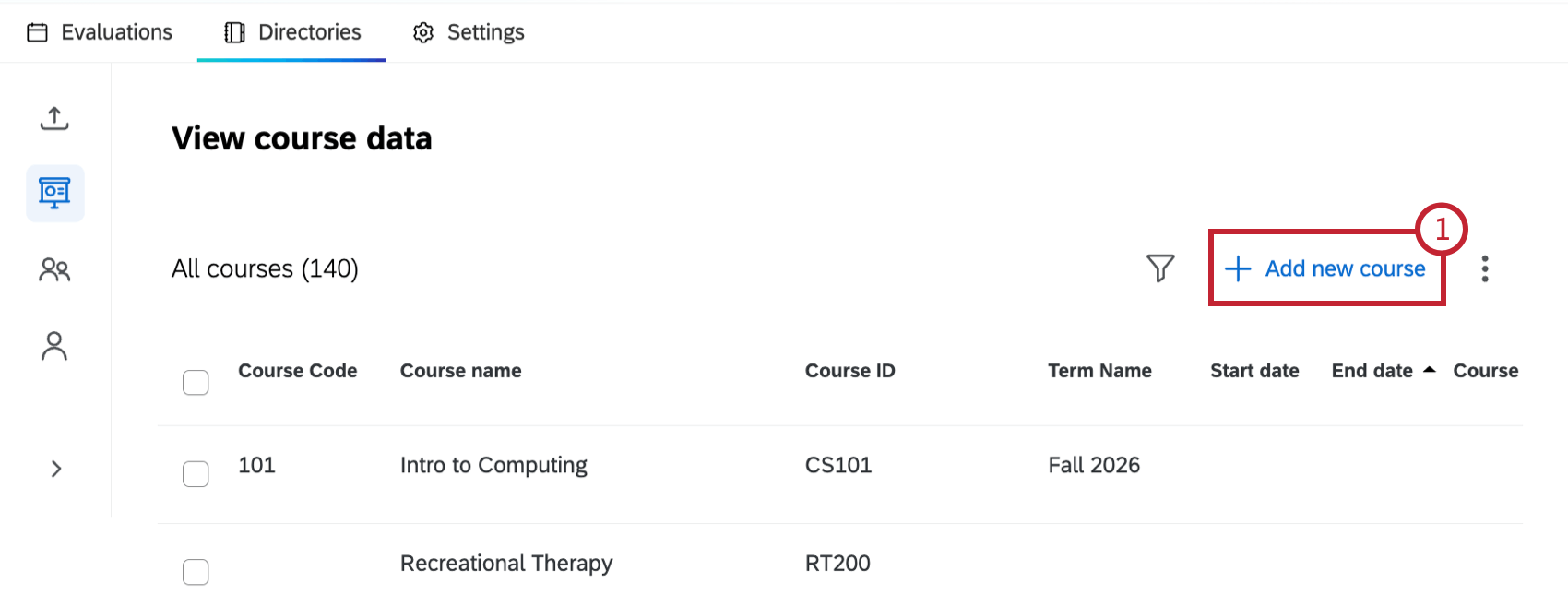This screenshot has width=1568, height=607.
Task: Select the individual user icon in sidebar
Action: pos(54,347)
